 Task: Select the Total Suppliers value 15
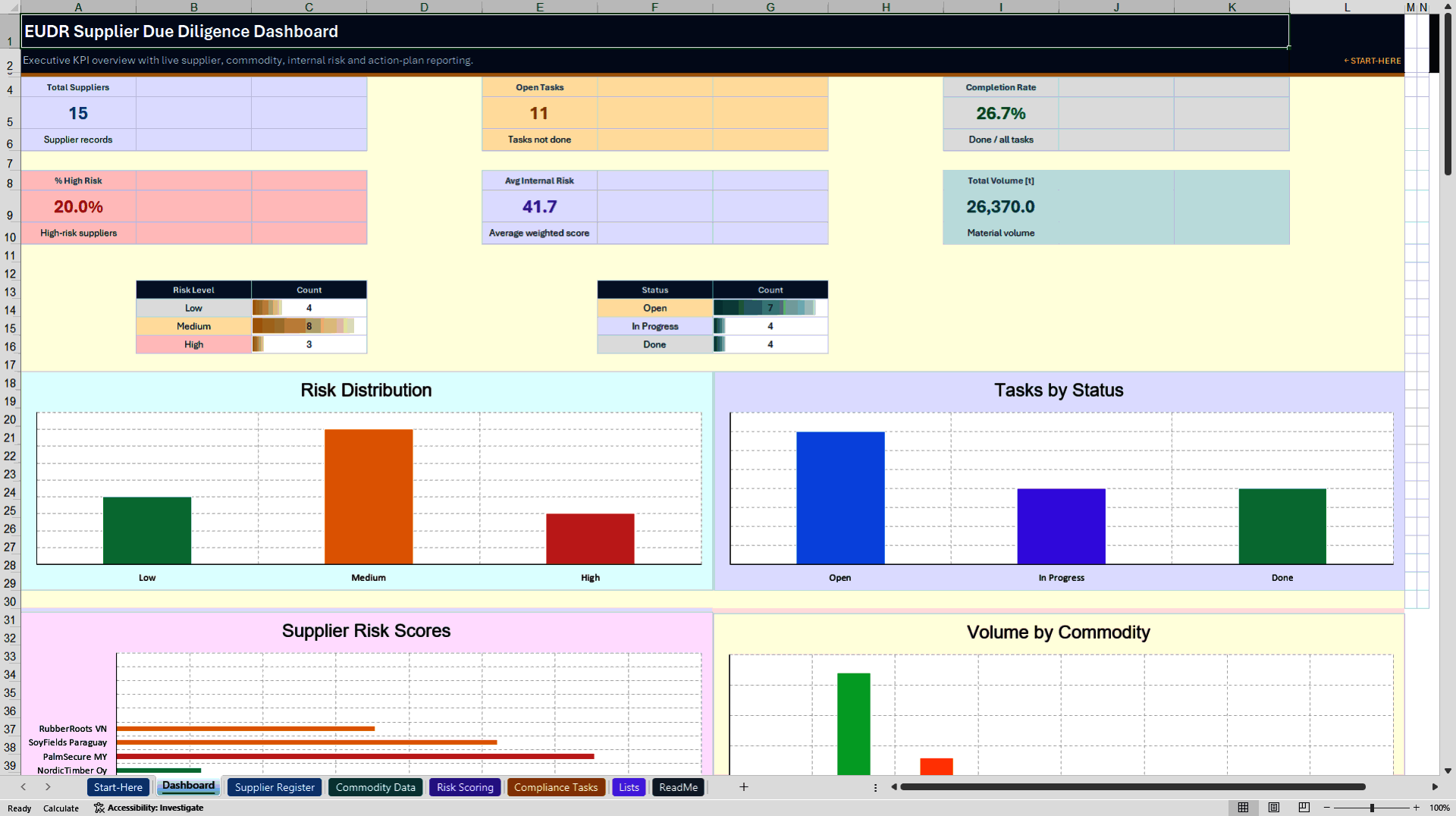78,113
